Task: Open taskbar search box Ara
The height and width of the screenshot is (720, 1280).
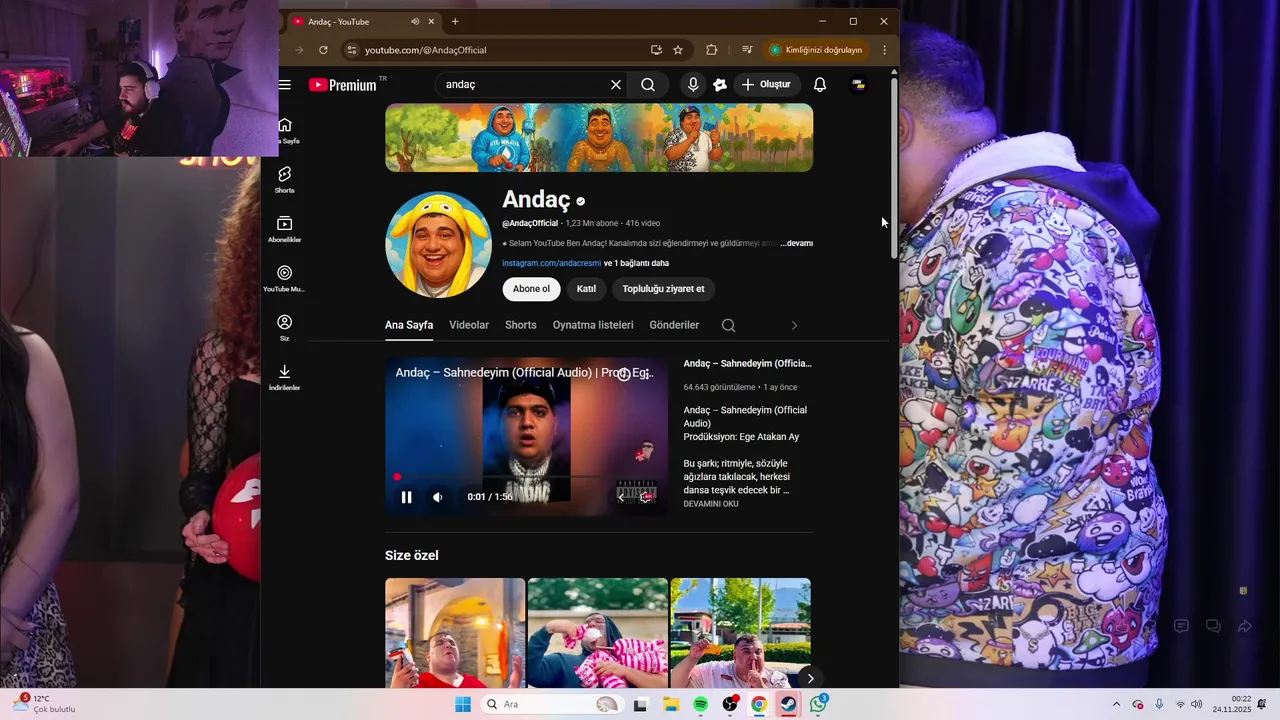Action: click(550, 704)
